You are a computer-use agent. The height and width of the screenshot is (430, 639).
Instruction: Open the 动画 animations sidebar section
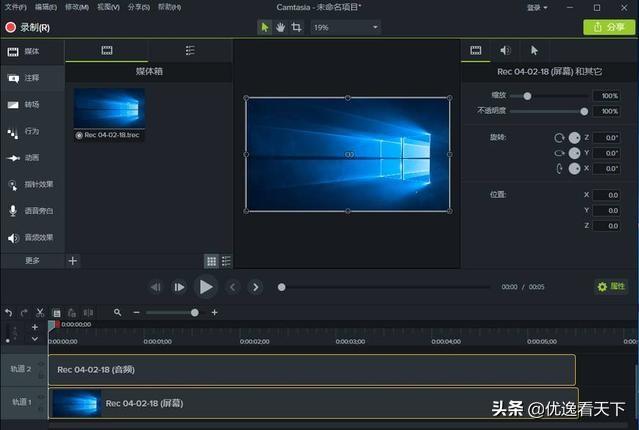[x=32, y=158]
